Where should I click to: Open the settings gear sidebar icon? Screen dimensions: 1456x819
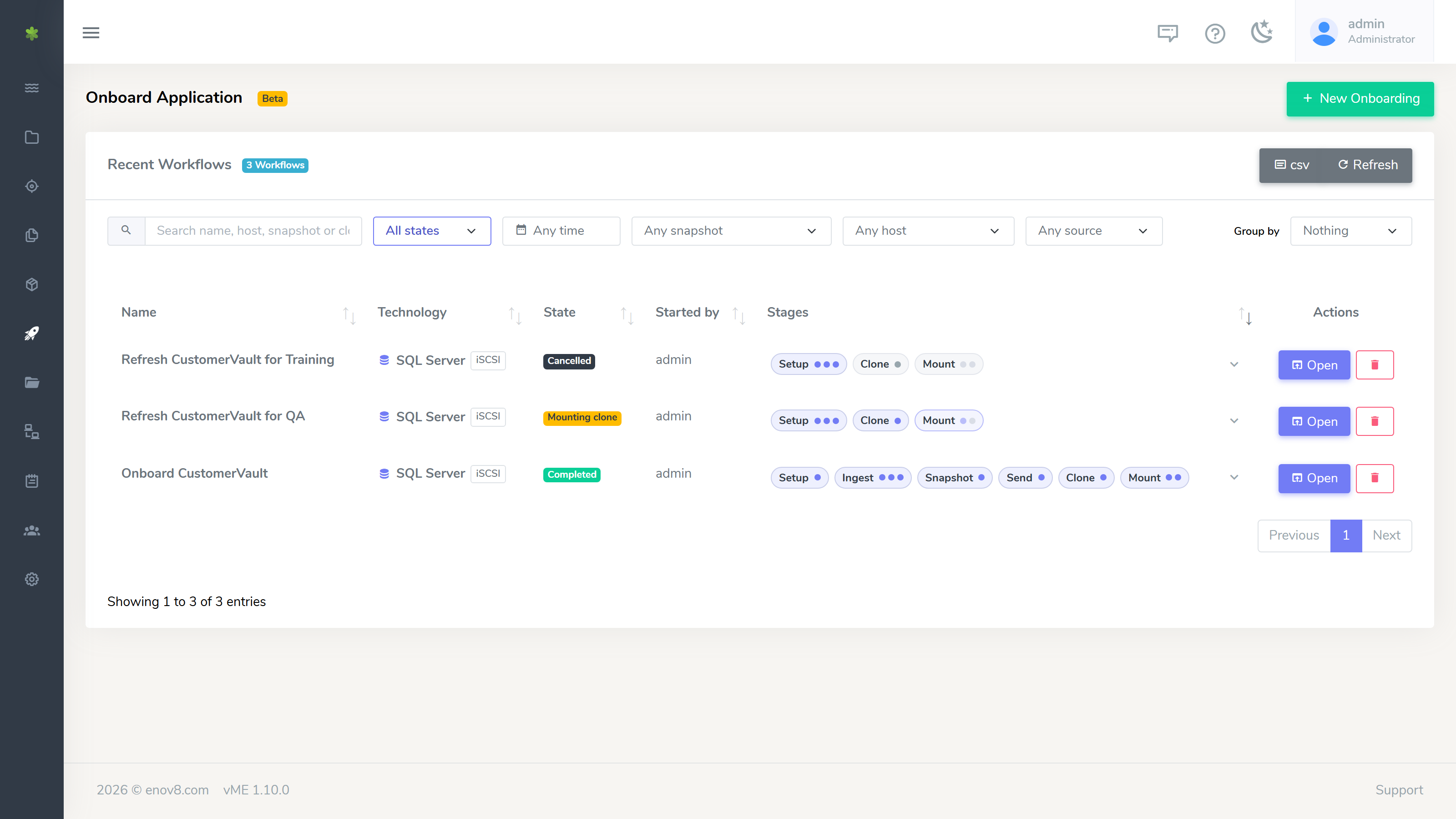32,579
